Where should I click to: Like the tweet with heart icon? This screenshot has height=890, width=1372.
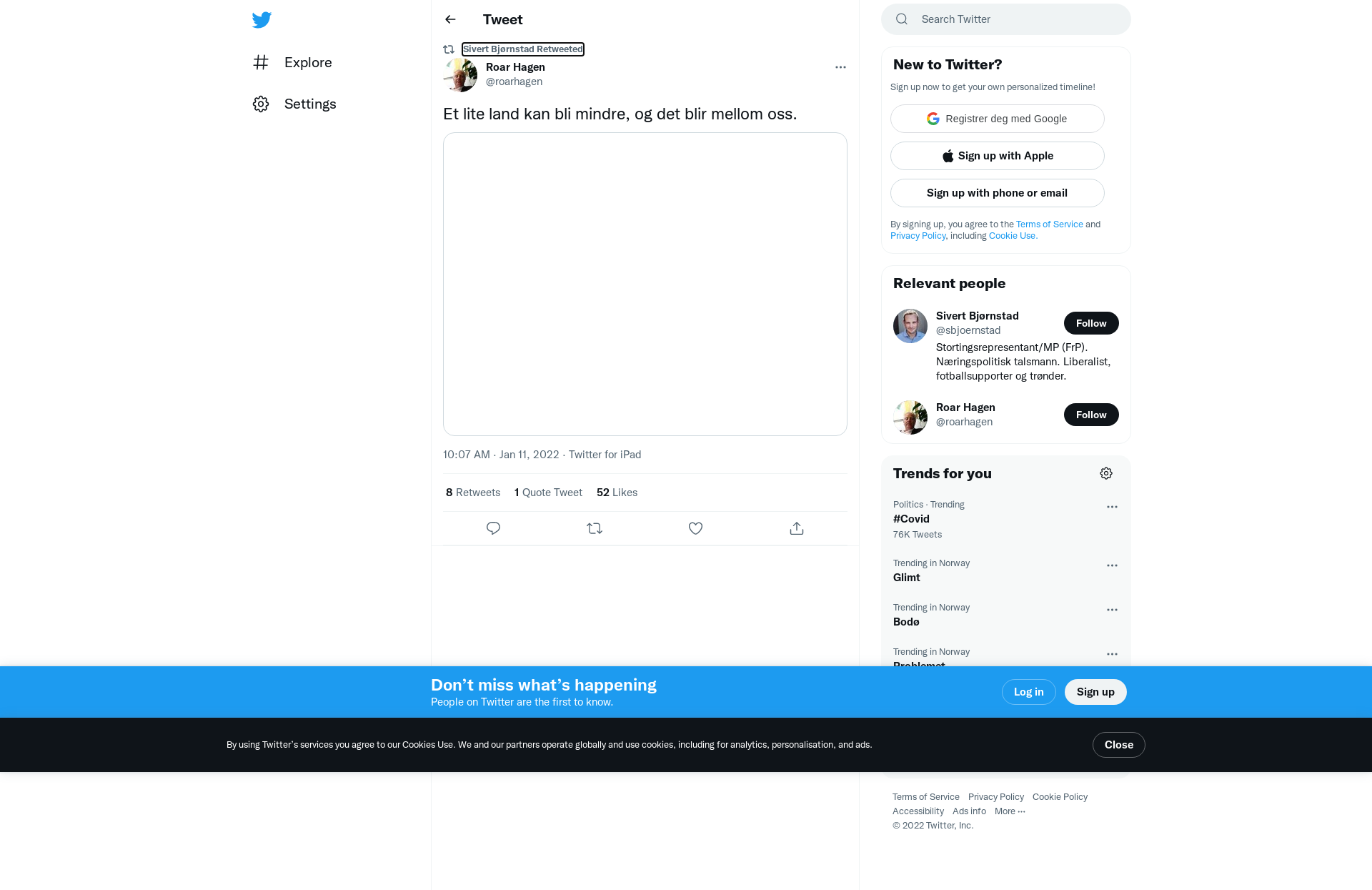click(696, 528)
